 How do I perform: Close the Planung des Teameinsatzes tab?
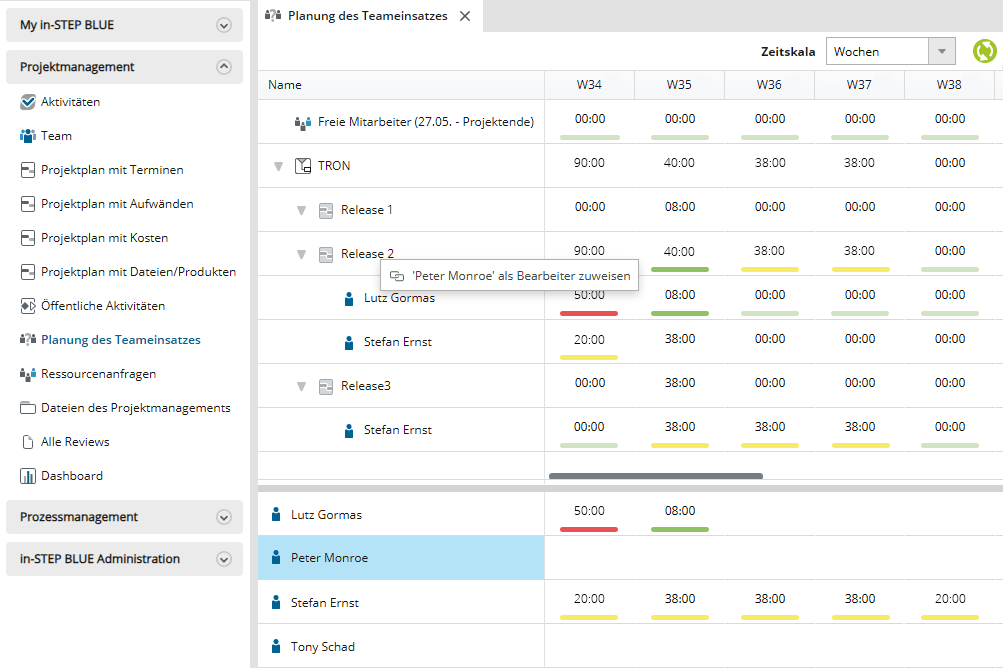click(x=465, y=16)
